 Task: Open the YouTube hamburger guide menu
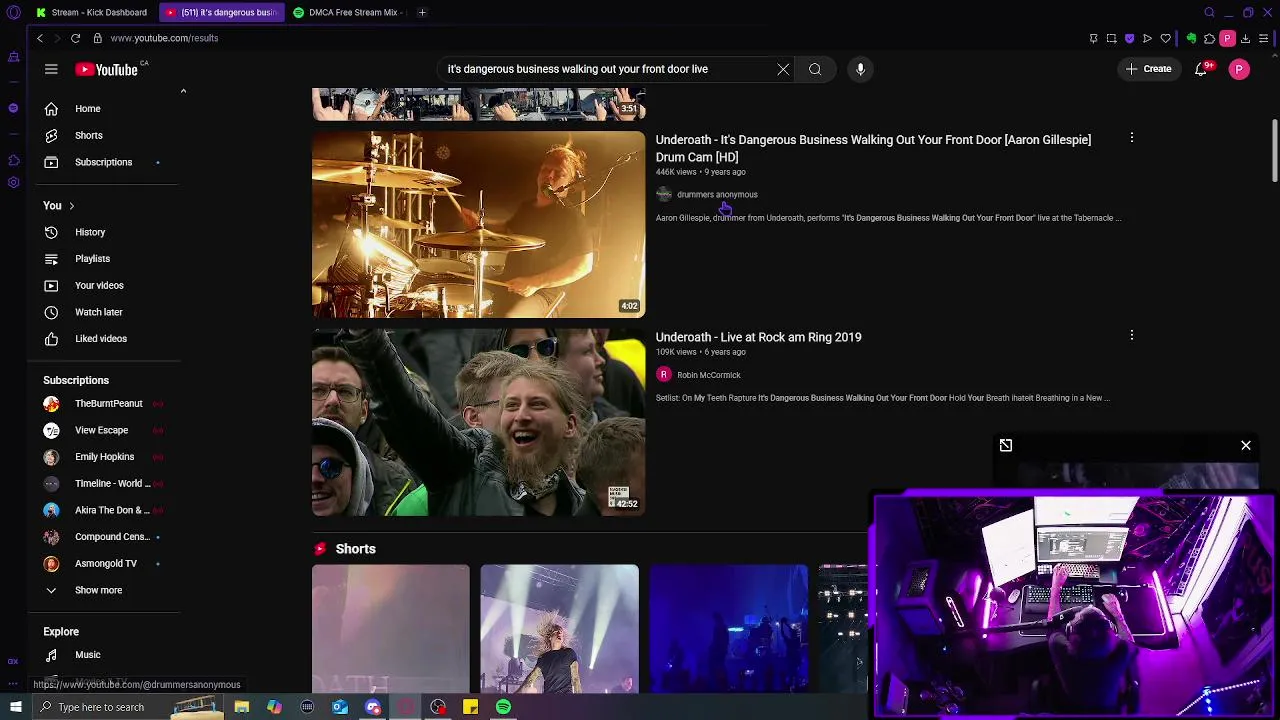point(51,69)
